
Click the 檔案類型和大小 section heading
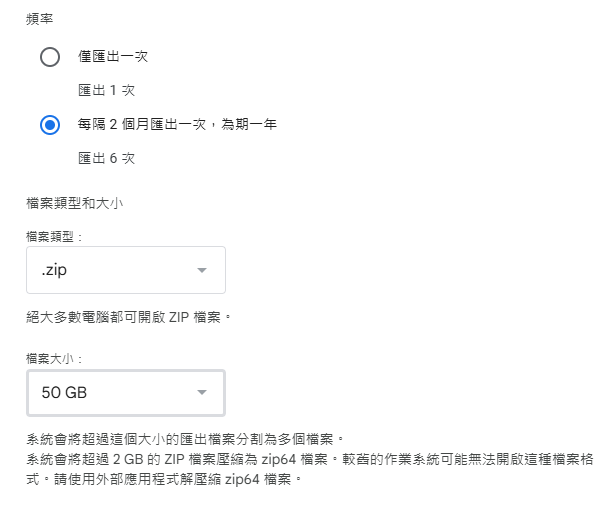73,202
